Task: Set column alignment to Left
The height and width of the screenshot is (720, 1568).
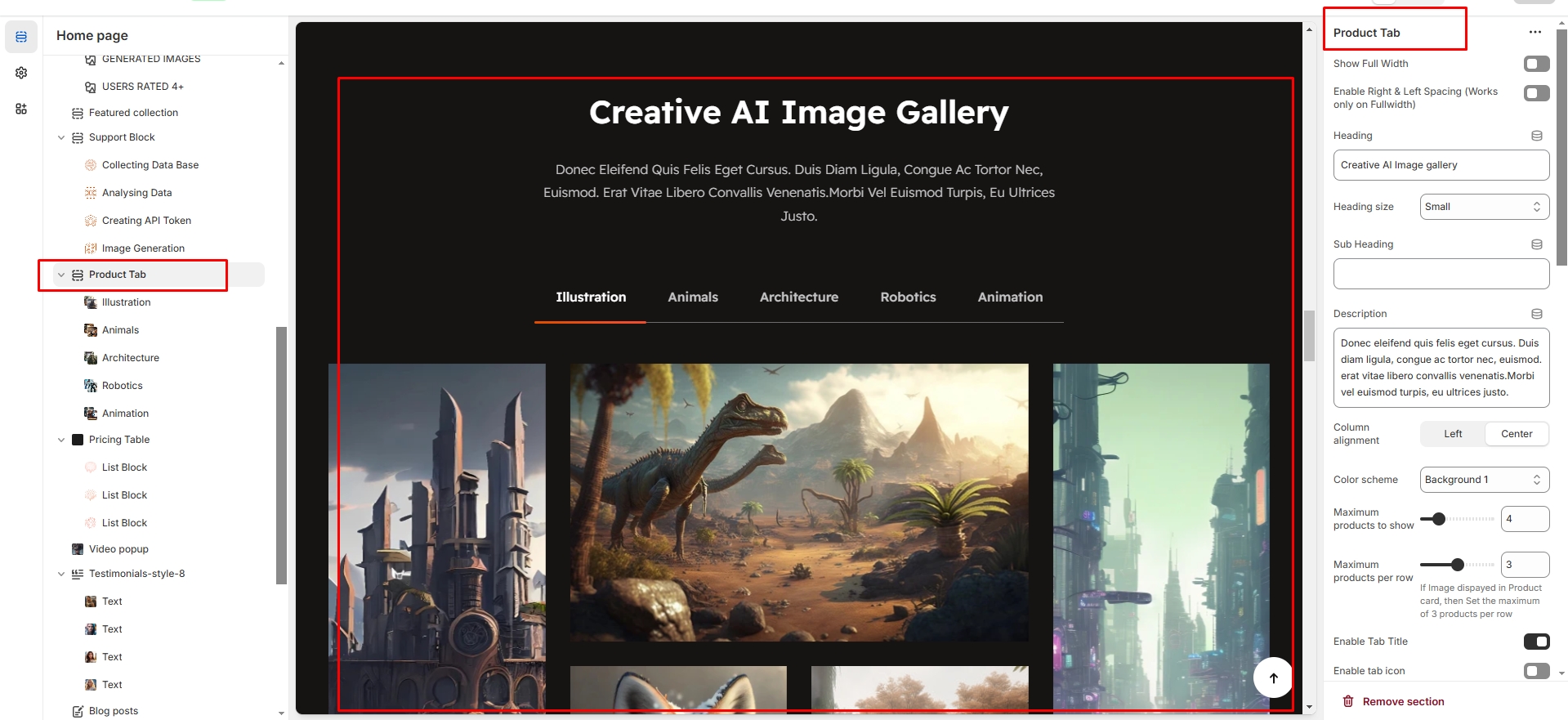Action: coord(1452,434)
